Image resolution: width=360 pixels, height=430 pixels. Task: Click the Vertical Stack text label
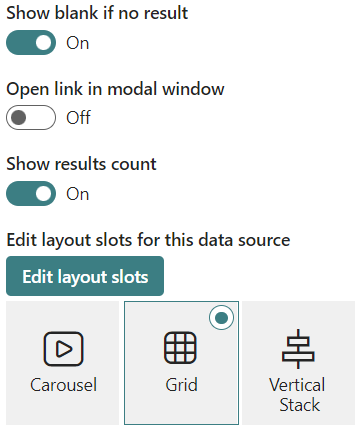click(x=298, y=395)
